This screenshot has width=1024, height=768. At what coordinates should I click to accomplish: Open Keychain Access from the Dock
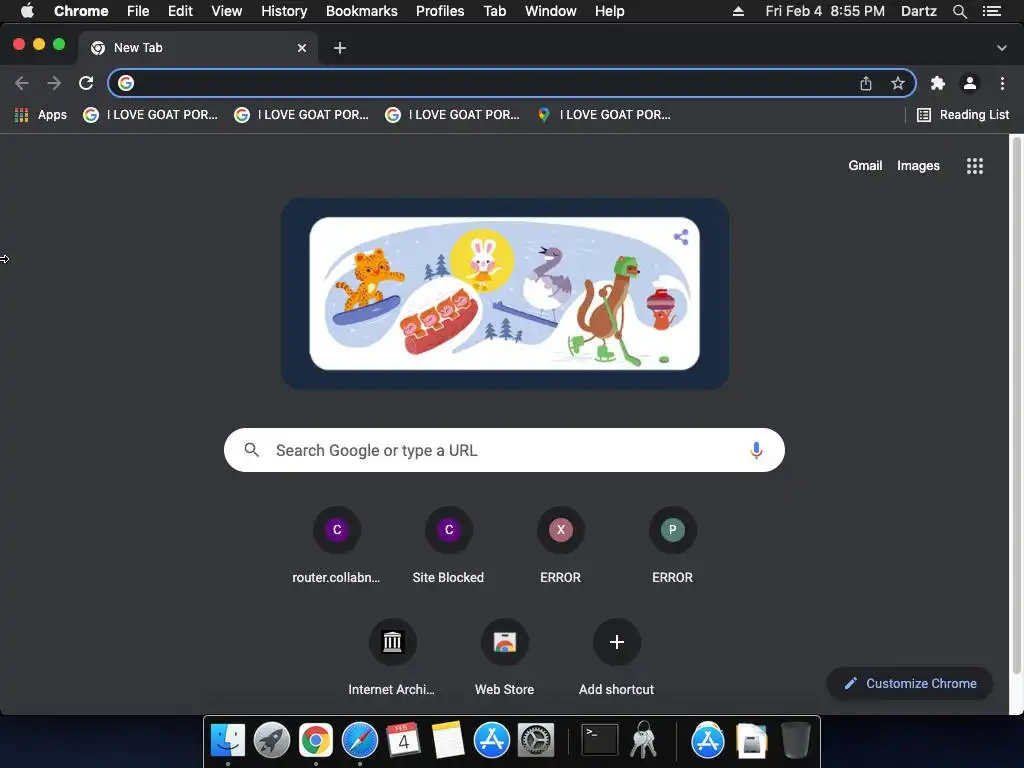click(643, 741)
